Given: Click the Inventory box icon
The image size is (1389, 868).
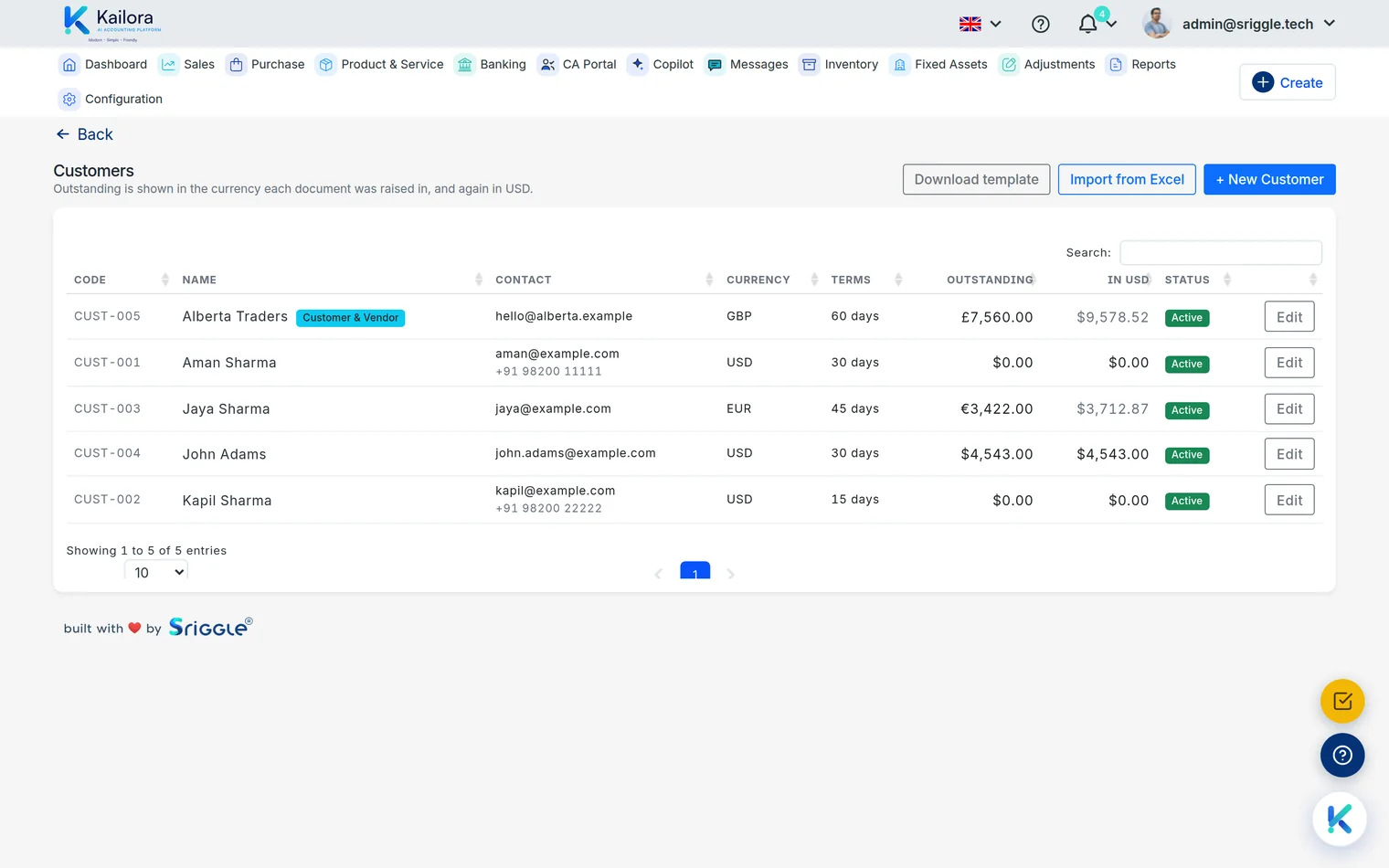Looking at the screenshot, I should (809, 65).
